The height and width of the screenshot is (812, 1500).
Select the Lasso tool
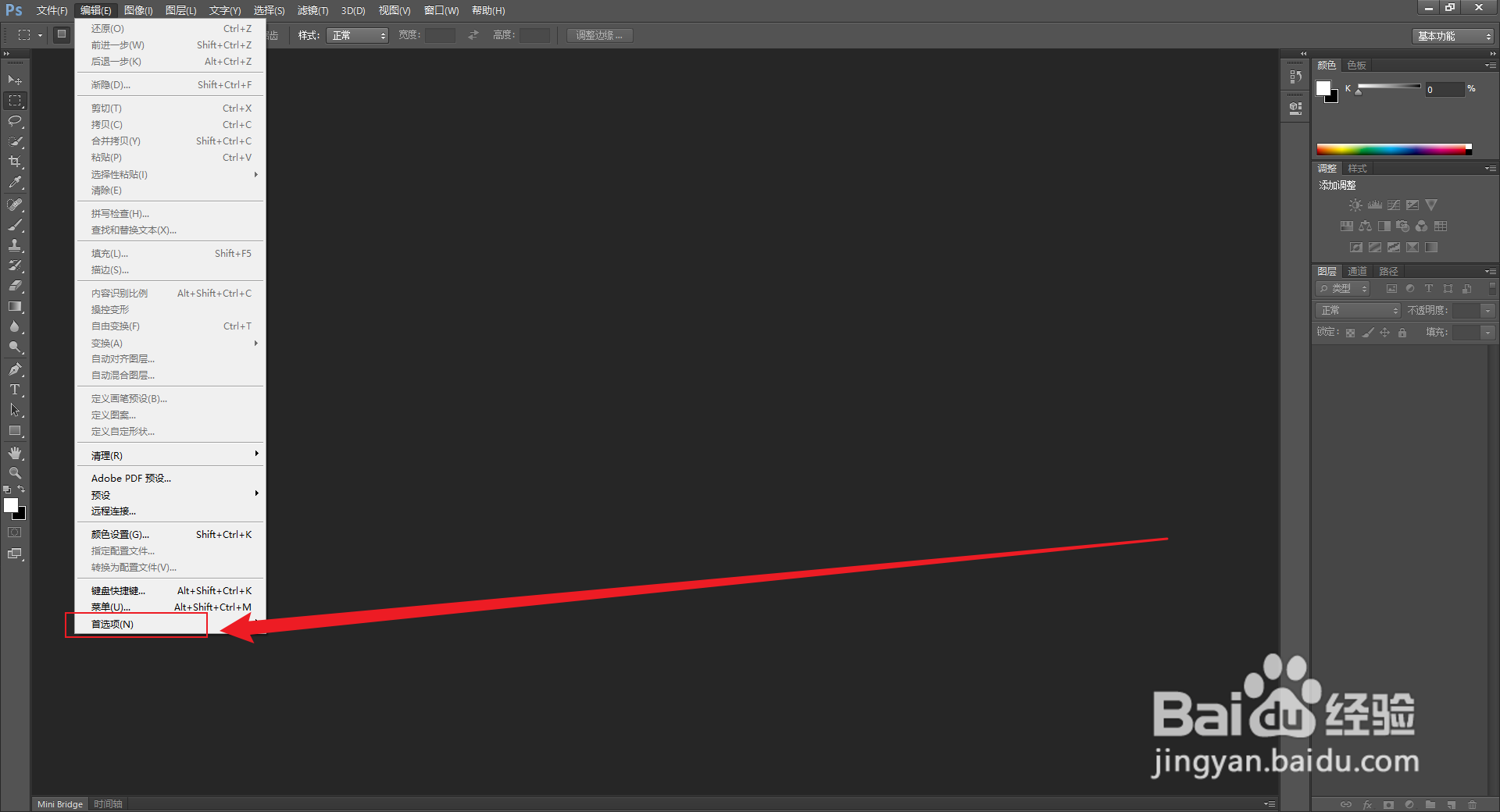point(15,121)
